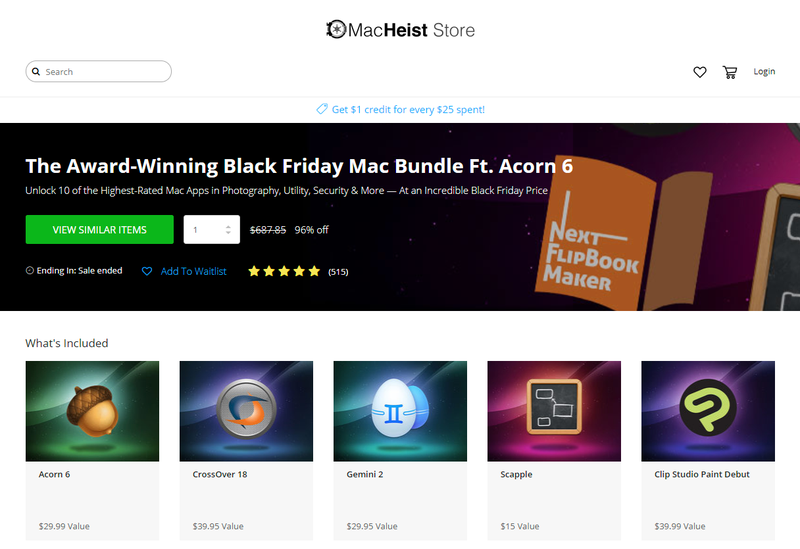The image size is (800, 549).
Task: Click the price tag icon in credit banner
Action: (x=321, y=109)
